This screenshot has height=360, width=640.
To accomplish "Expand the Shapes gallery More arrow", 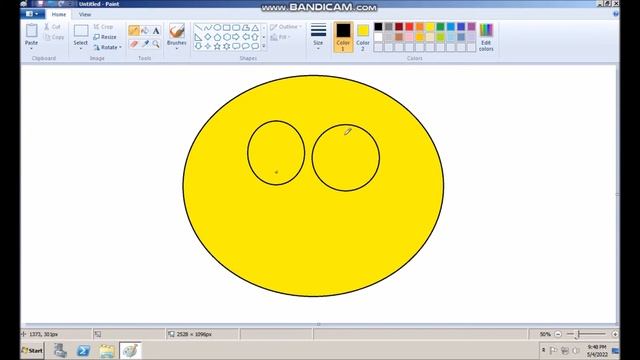I will [264, 46].
